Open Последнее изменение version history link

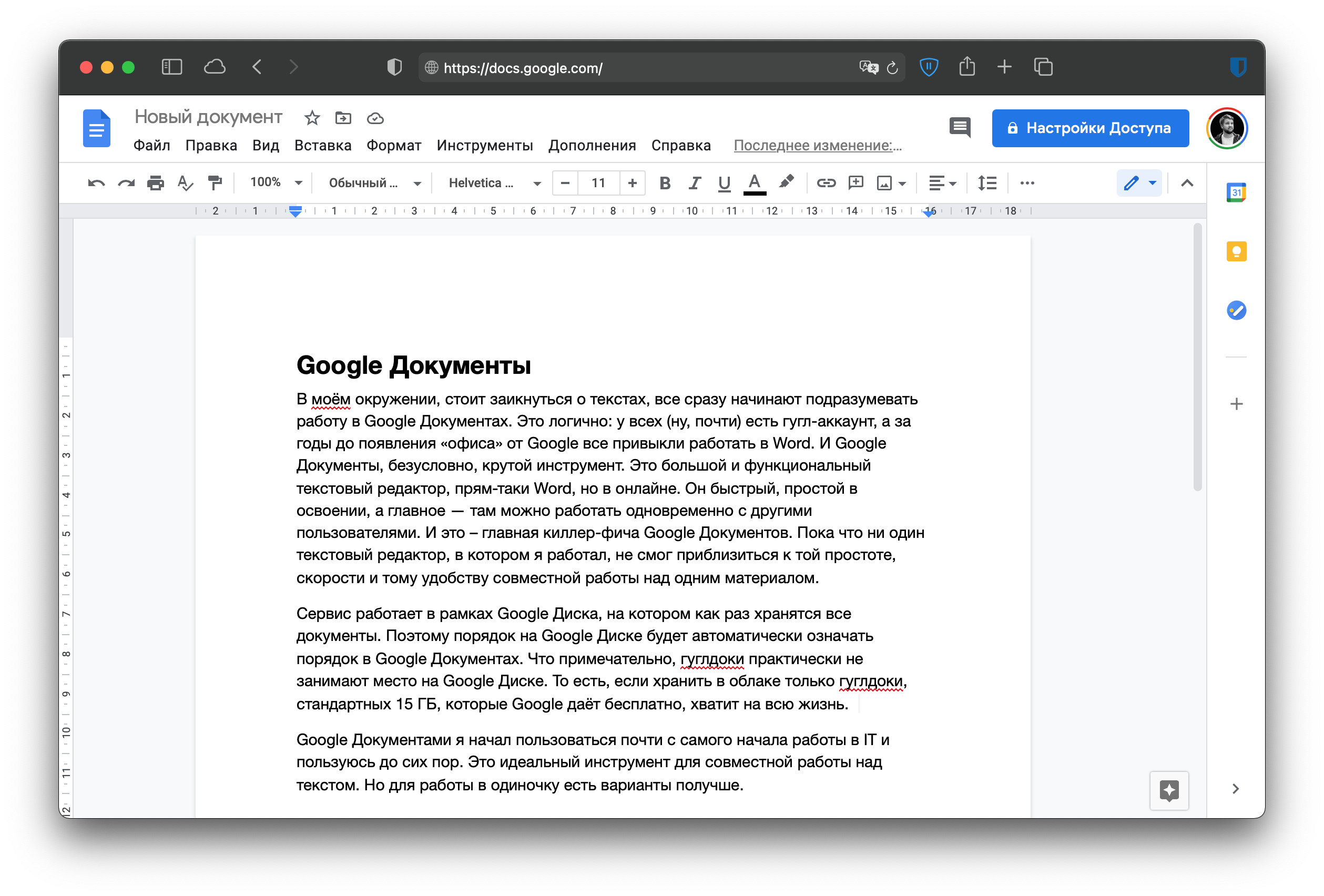(818, 145)
